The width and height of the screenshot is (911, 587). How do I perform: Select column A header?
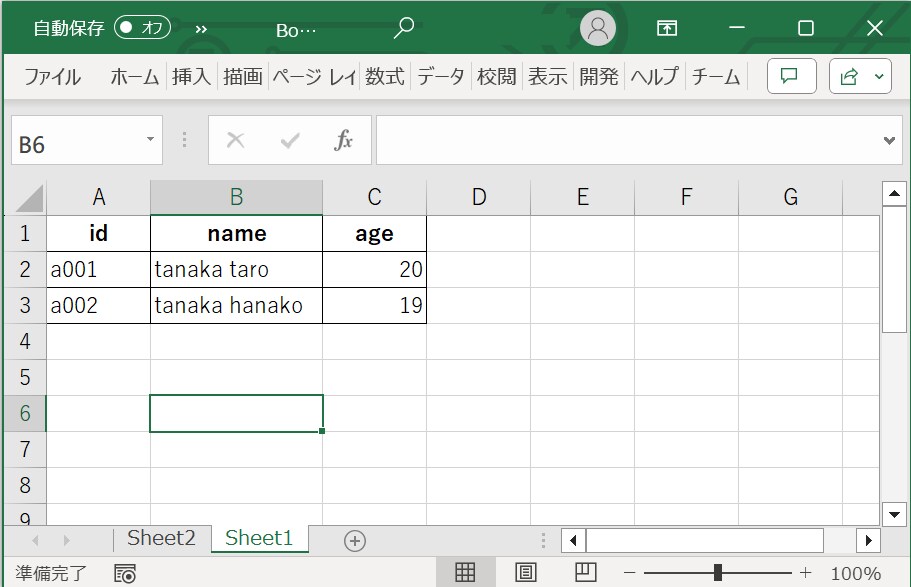99,197
